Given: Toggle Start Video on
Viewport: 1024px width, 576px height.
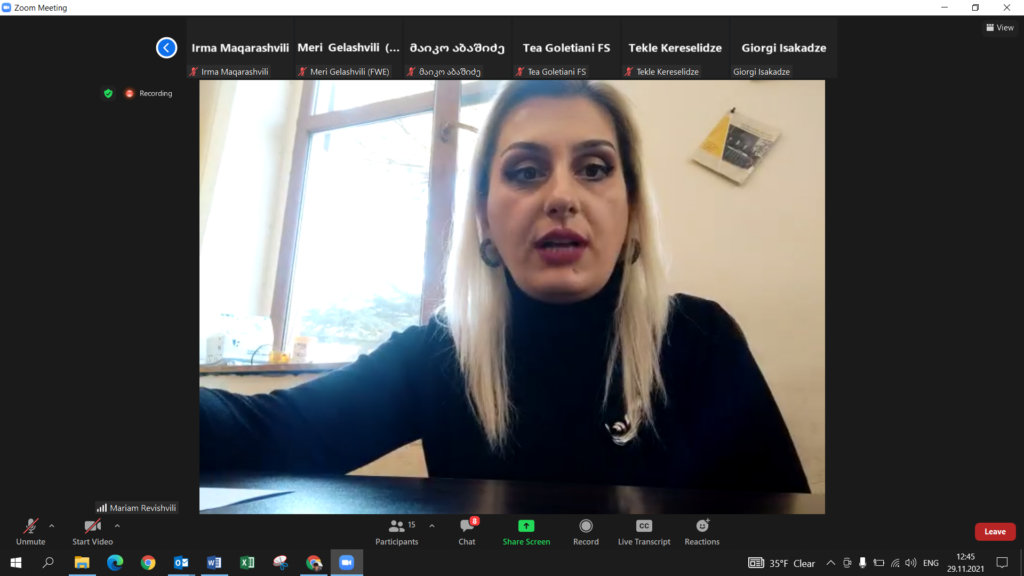Looking at the screenshot, I should [x=92, y=530].
